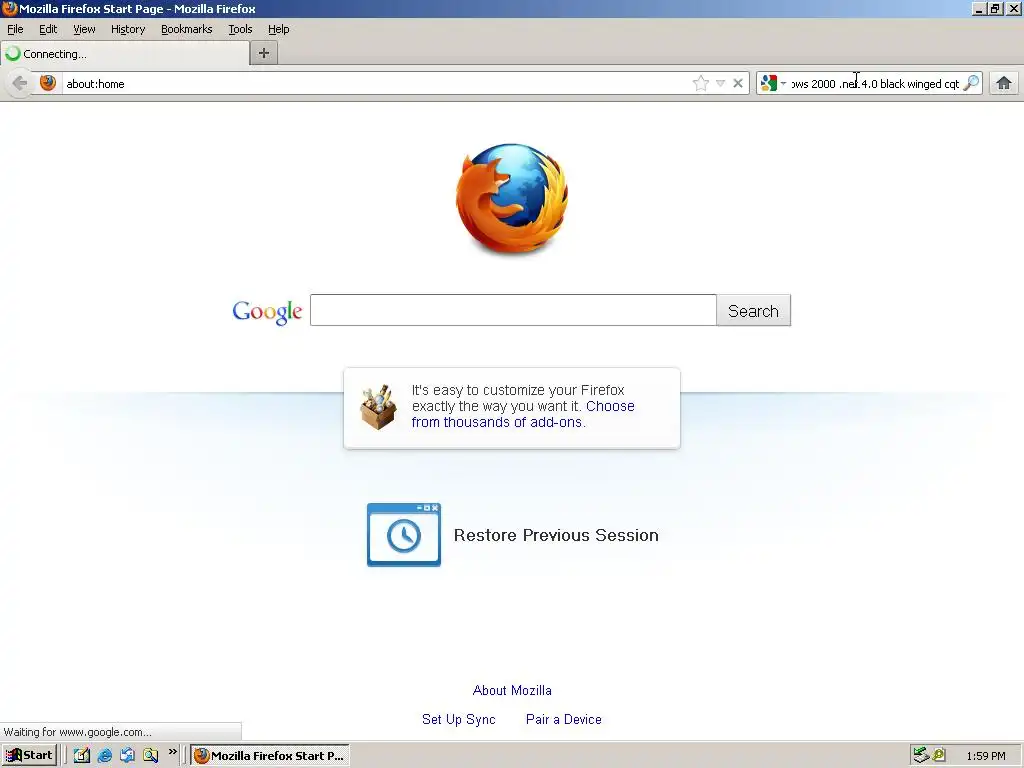1024x768 pixels.
Task: Stop loading with the X button
Action: pos(738,84)
